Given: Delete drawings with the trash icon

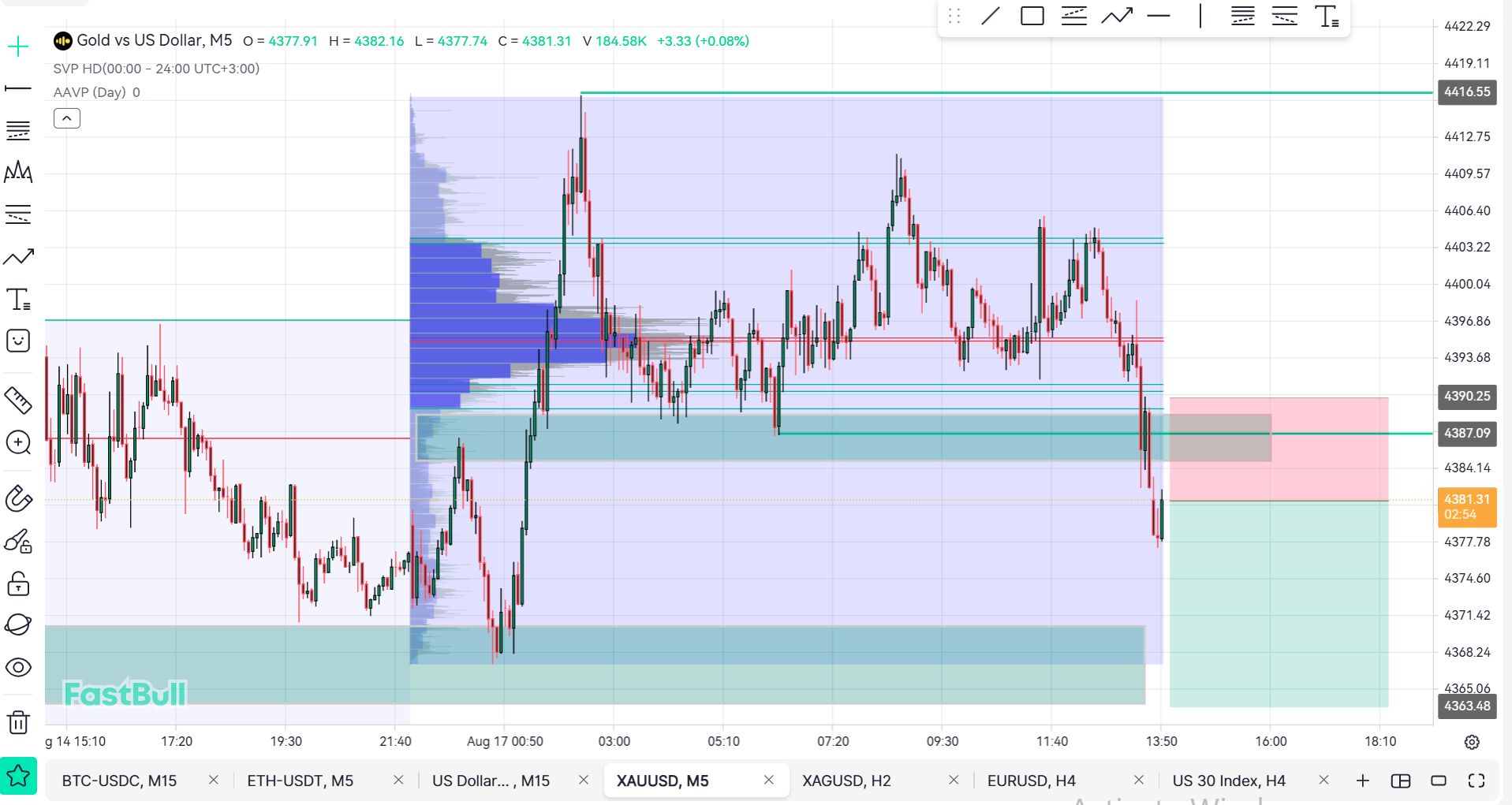Looking at the screenshot, I should click(x=18, y=721).
